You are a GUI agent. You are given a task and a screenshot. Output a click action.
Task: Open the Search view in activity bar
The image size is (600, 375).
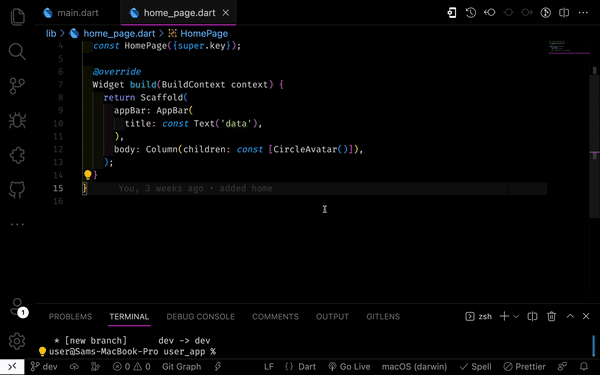click(17, 52)
